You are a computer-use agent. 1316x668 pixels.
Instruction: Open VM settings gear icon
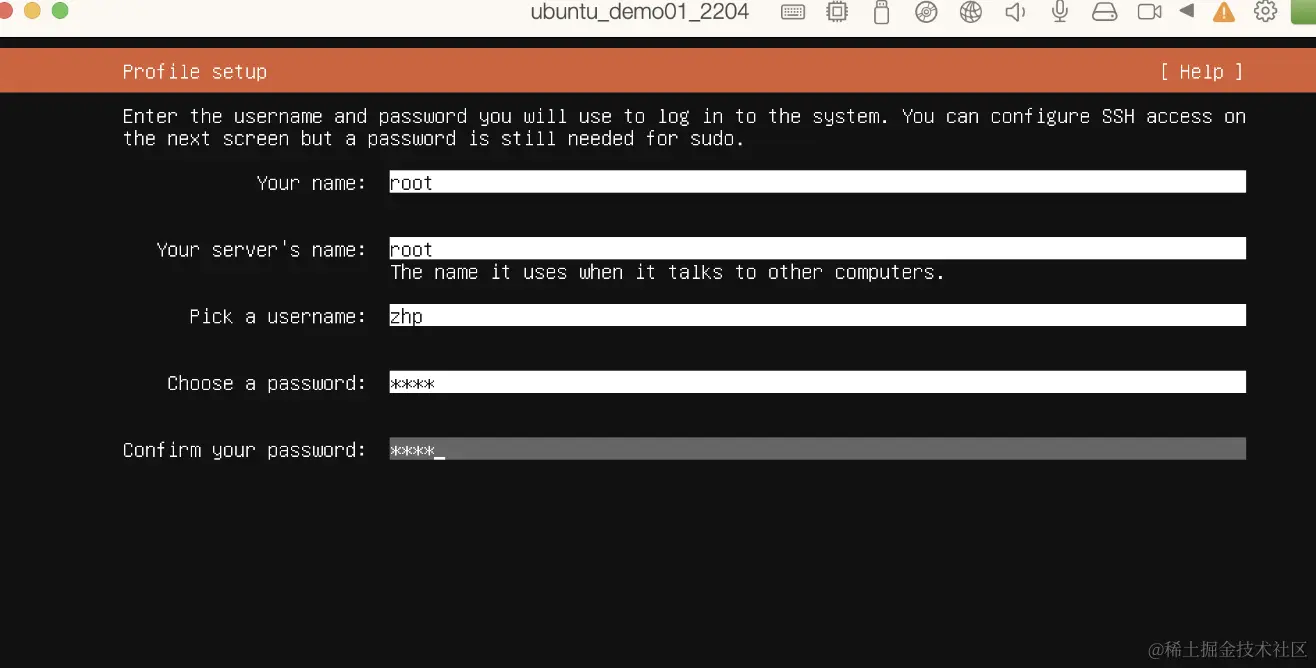click(1266, 12)
